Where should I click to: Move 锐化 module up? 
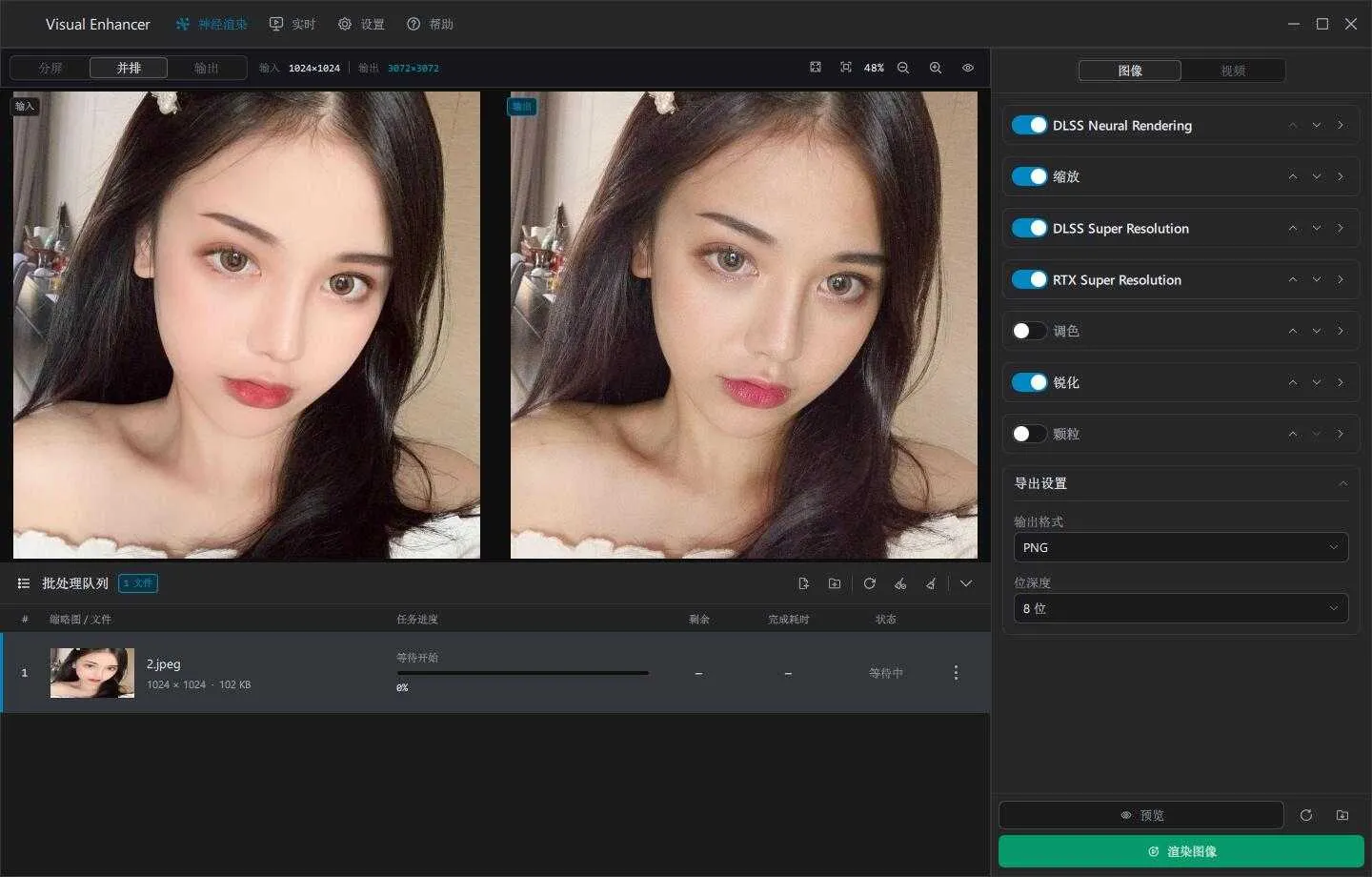point(1293,382)
